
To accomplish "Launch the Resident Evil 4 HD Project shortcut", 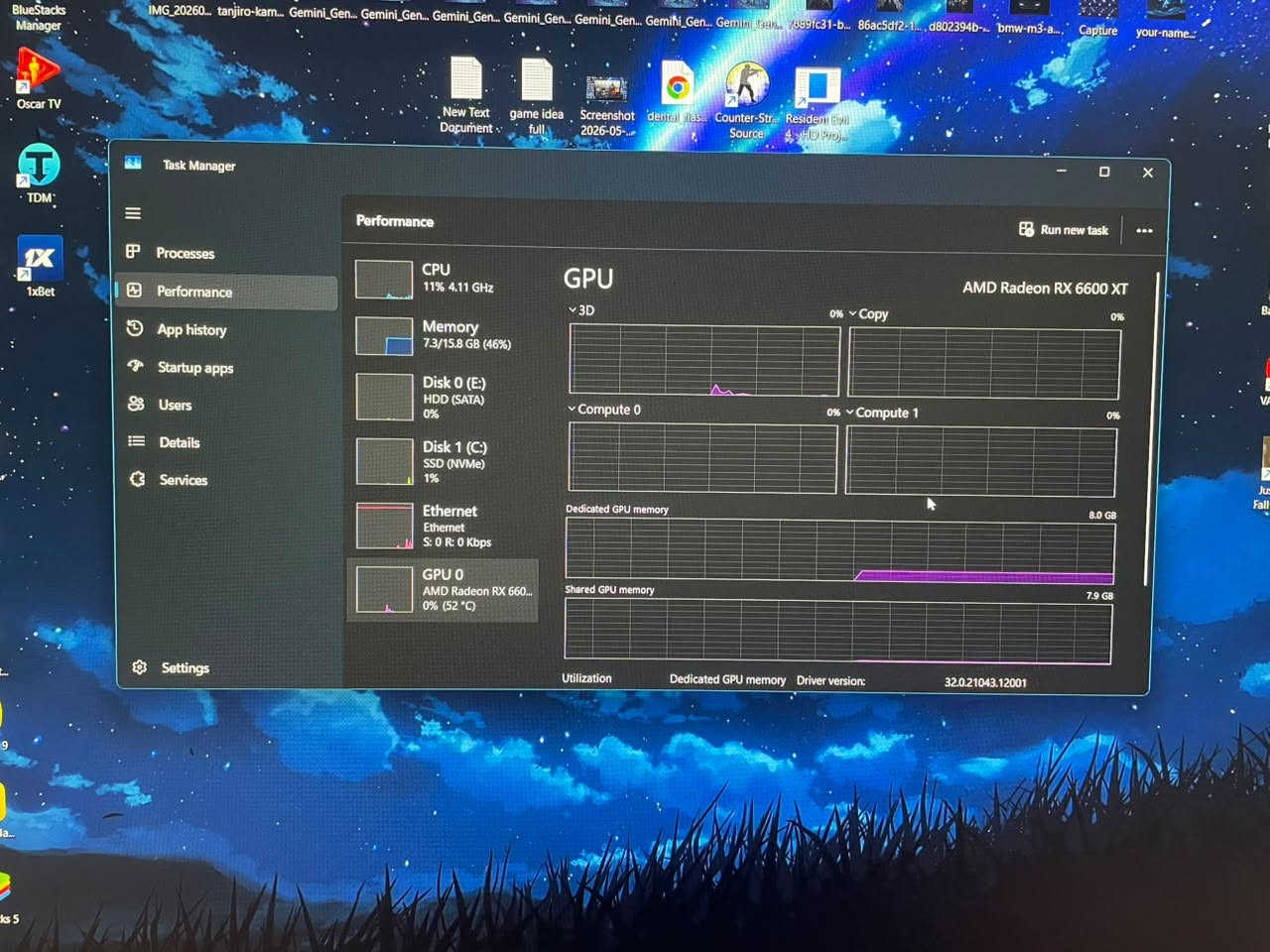I will 818,103.
